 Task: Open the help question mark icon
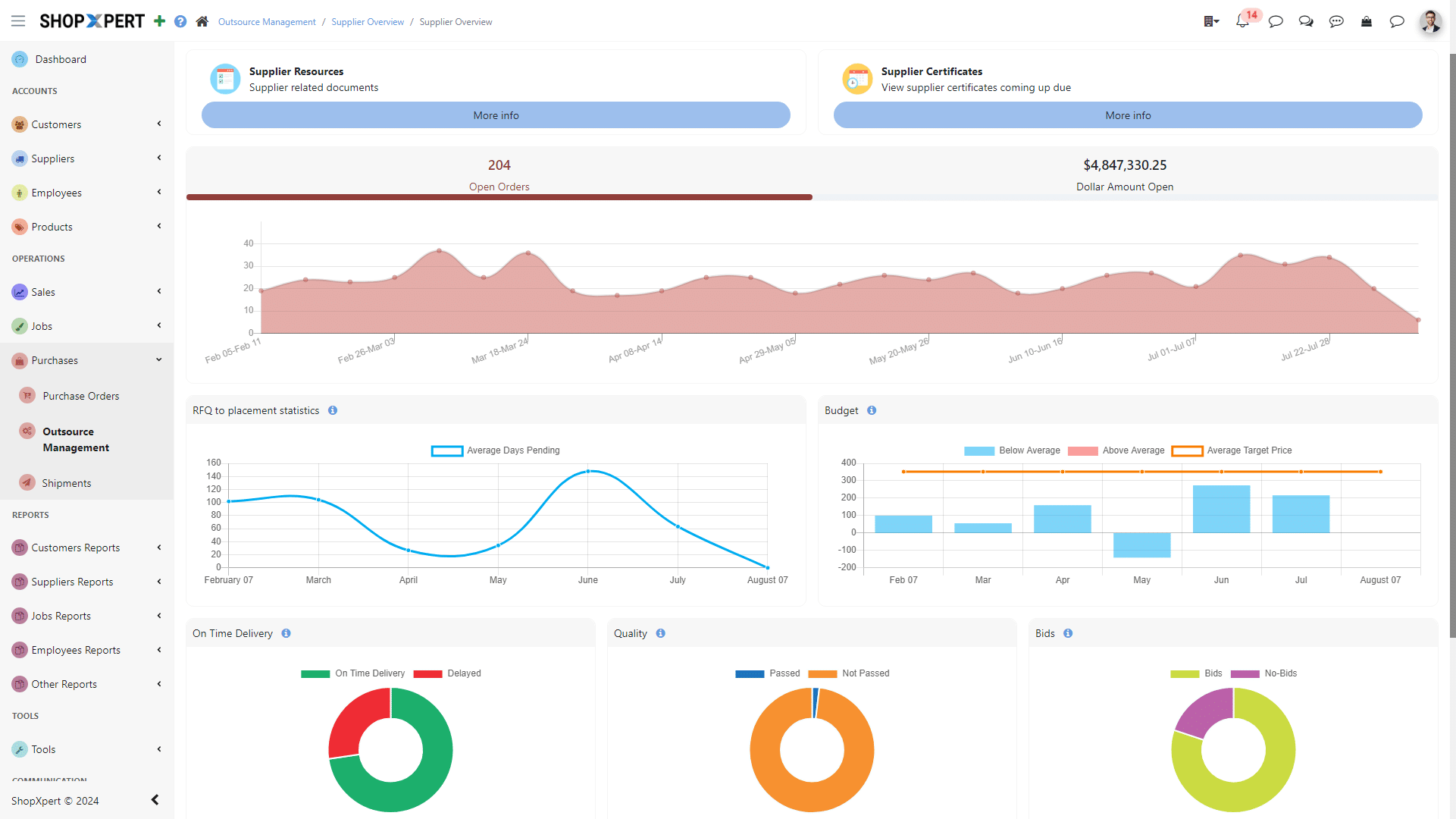point(180,21)
